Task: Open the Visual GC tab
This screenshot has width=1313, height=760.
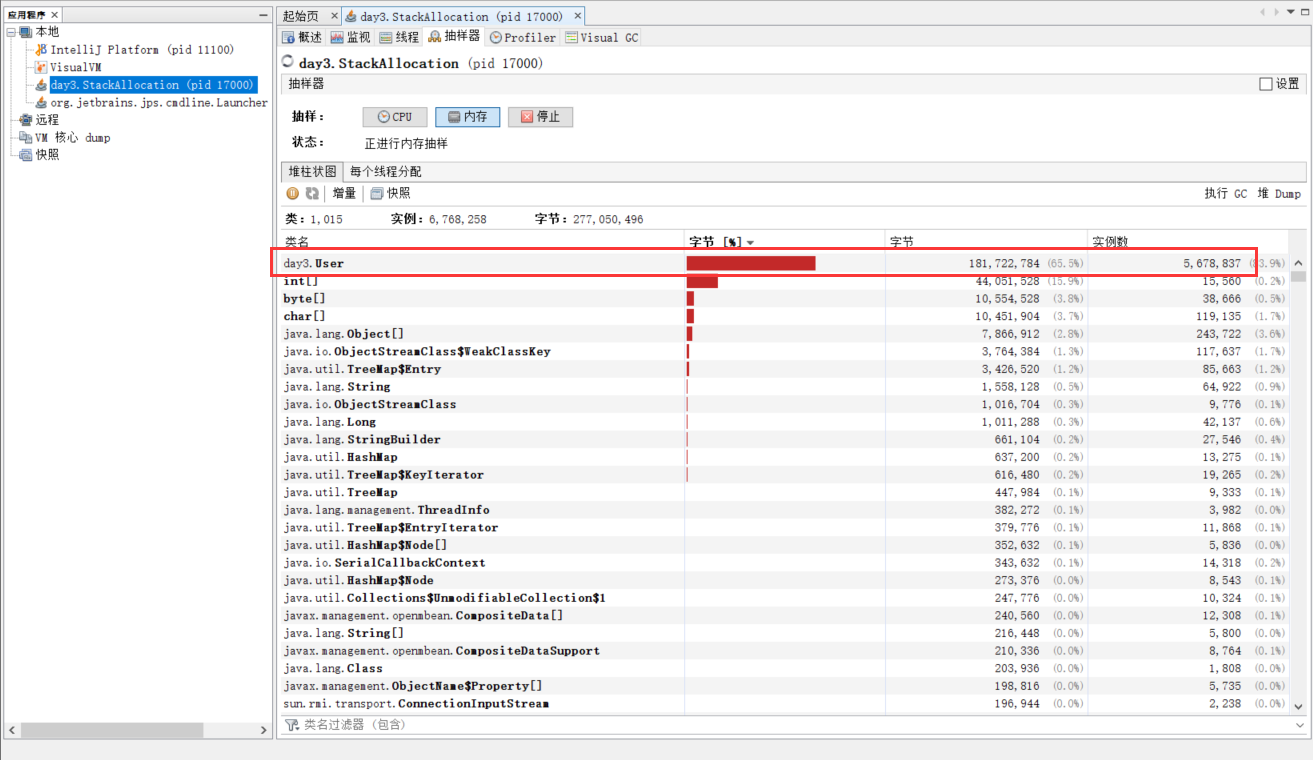Action: click(601, 37)
